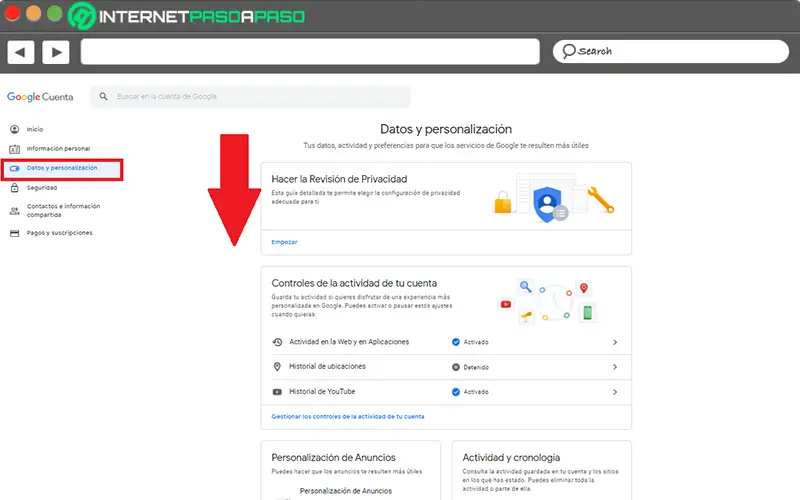Click the Seguridad padlock icon
This screenshot has height=500, width=800.
pos(15,188)
